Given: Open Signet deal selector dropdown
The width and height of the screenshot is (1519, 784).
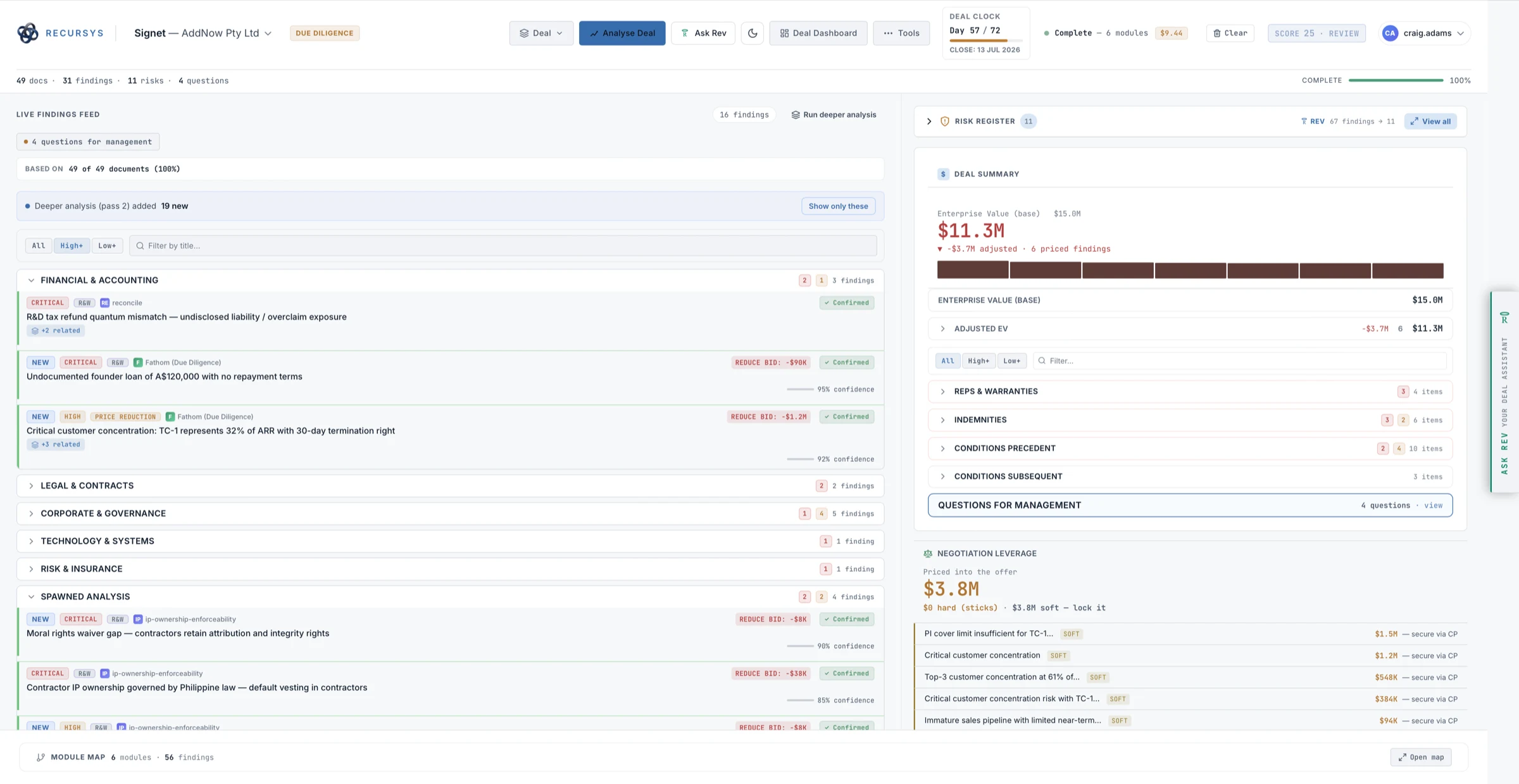Looking at the screenshot, I should tap(203, 33).
